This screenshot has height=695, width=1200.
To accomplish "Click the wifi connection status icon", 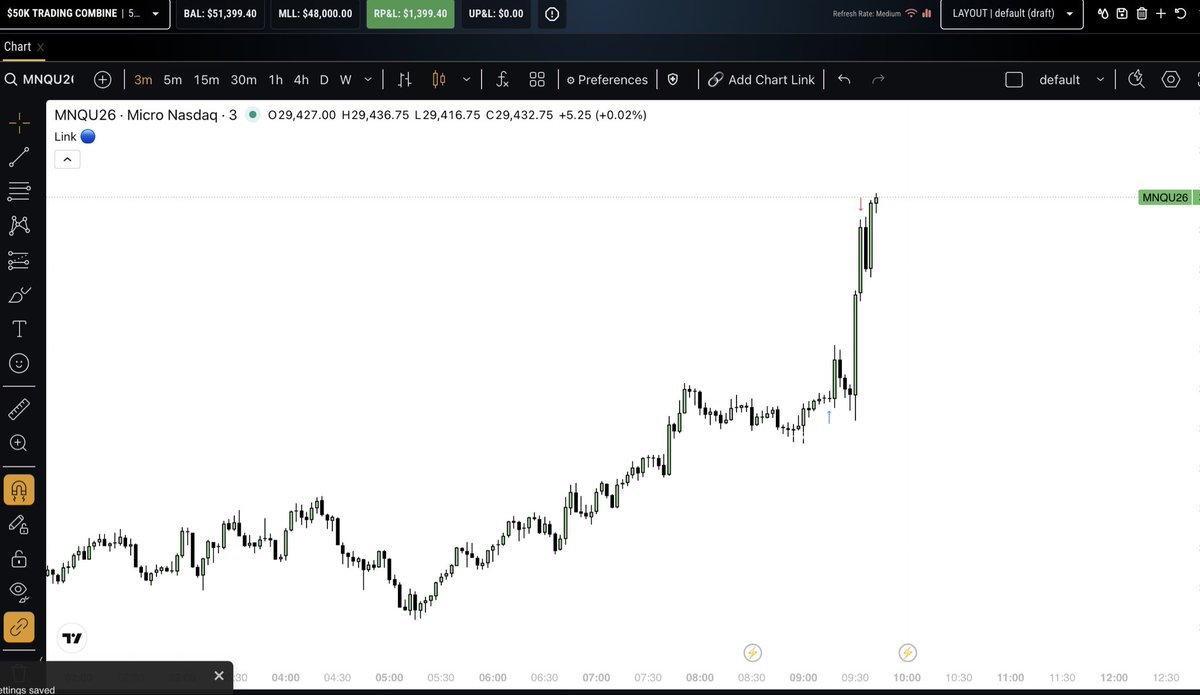I will [911, 14].
